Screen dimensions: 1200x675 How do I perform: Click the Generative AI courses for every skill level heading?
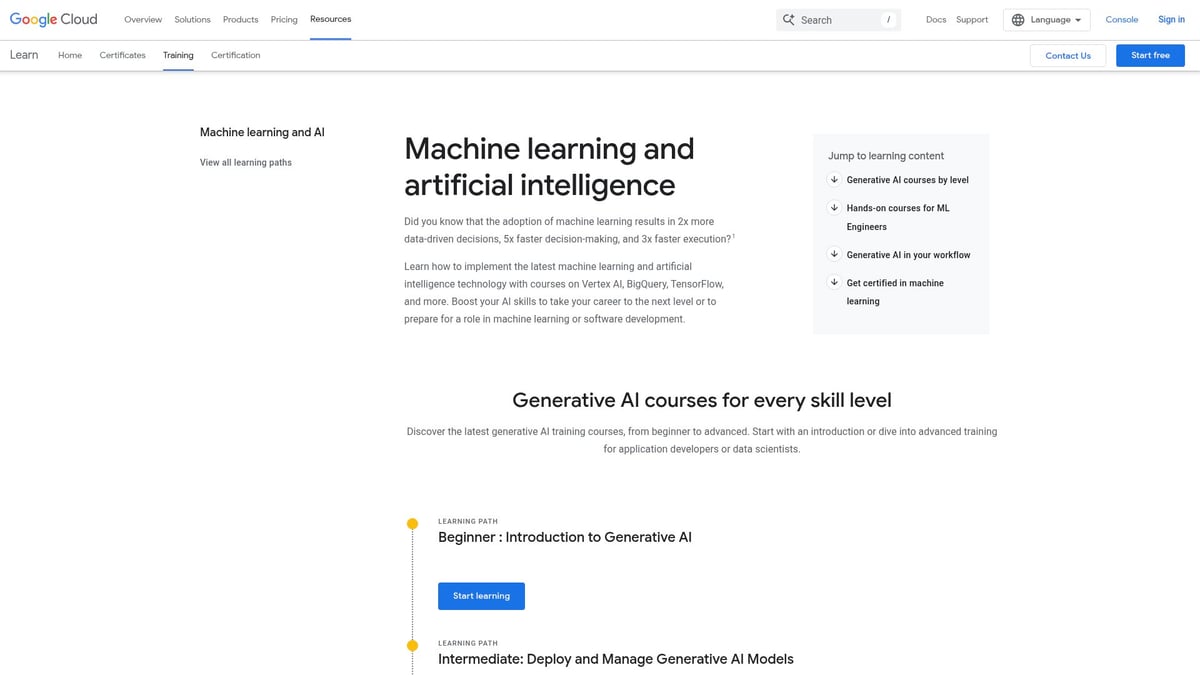click(702, 400)
